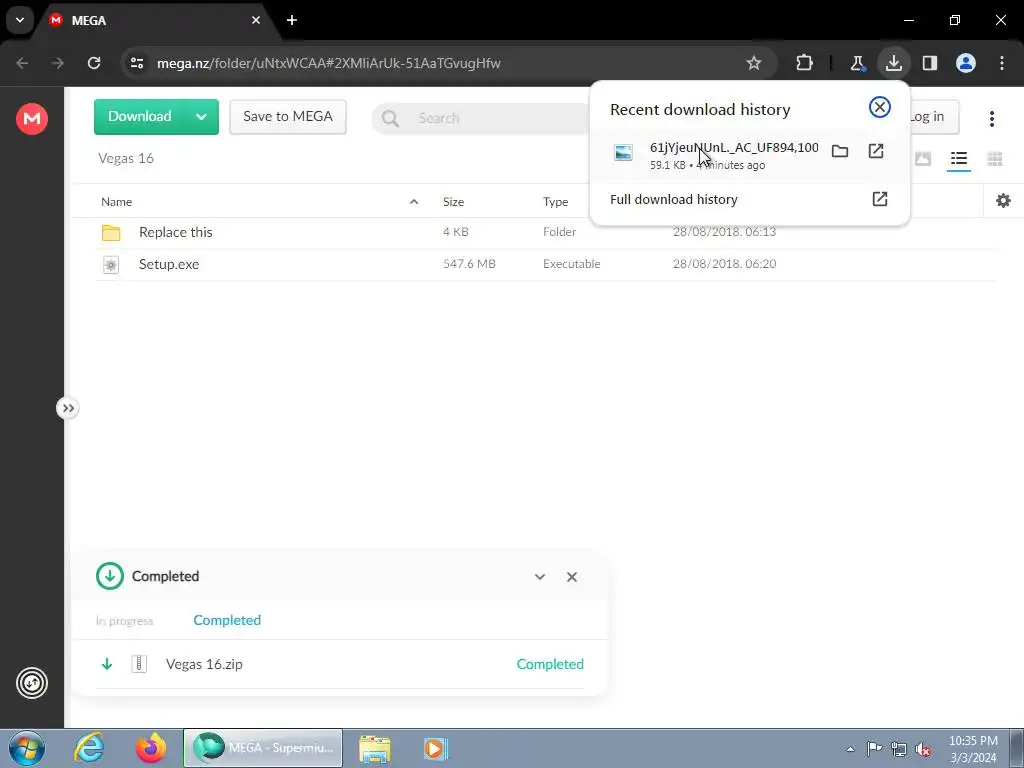Screen dimensions: 1024x768
Task: Go forward in browser history
Action: pos(58,63)
